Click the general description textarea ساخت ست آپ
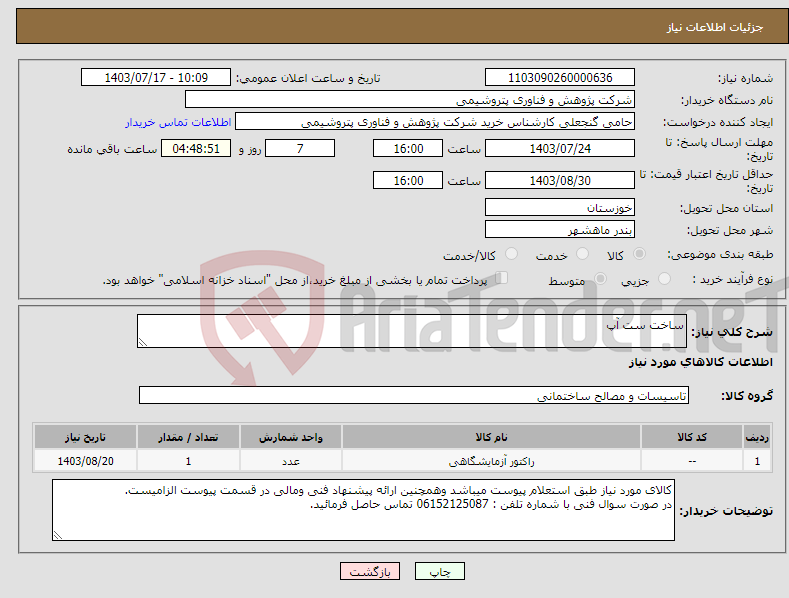 (412, 331)
